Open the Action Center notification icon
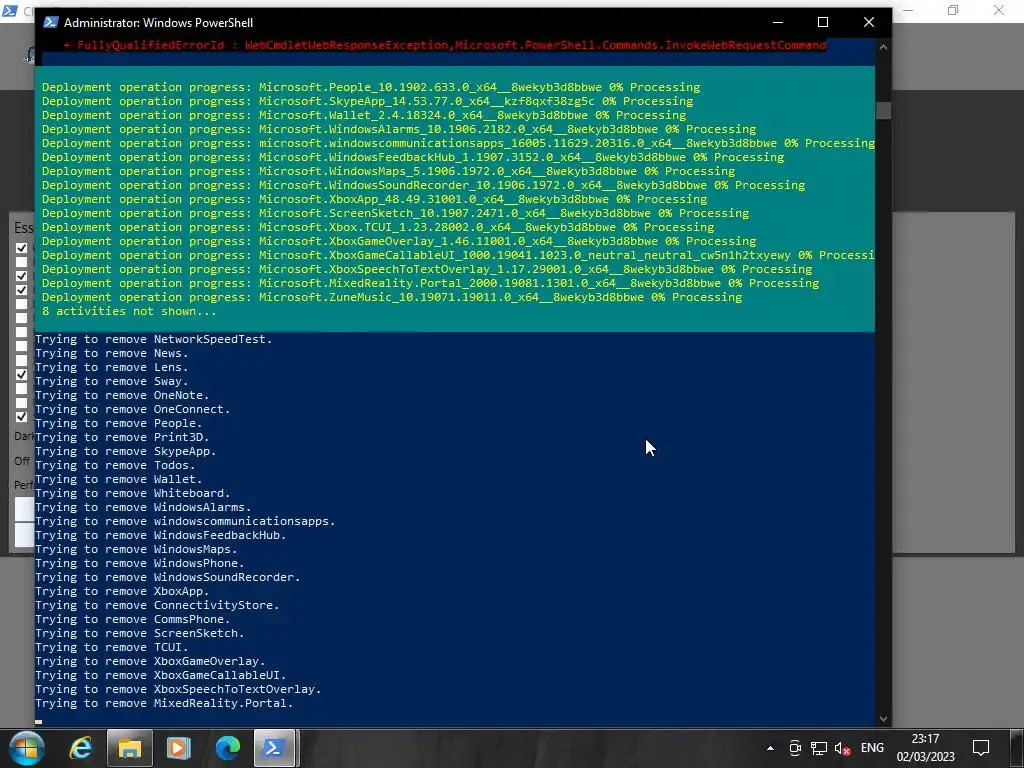 pos(981,748)
